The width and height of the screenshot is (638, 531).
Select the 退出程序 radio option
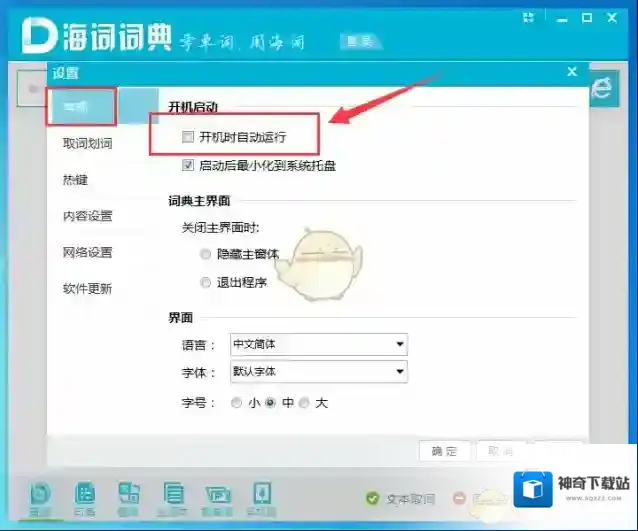point(206,282)
